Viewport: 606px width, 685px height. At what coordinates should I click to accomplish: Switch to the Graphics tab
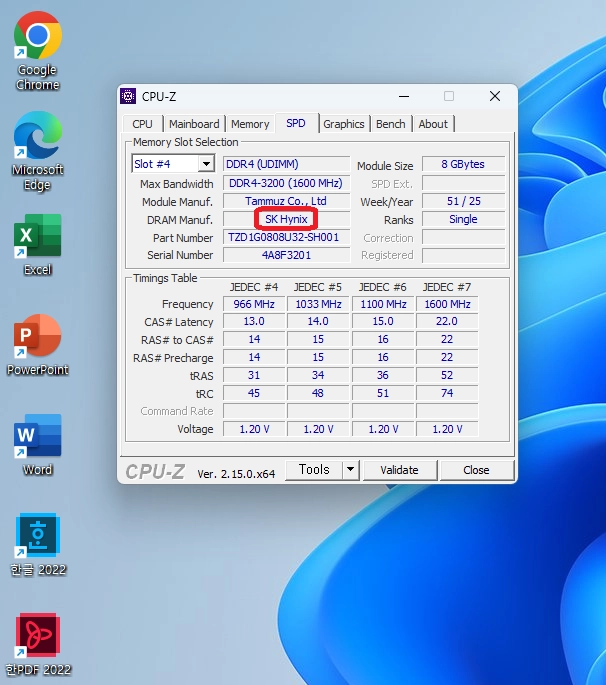344,124
